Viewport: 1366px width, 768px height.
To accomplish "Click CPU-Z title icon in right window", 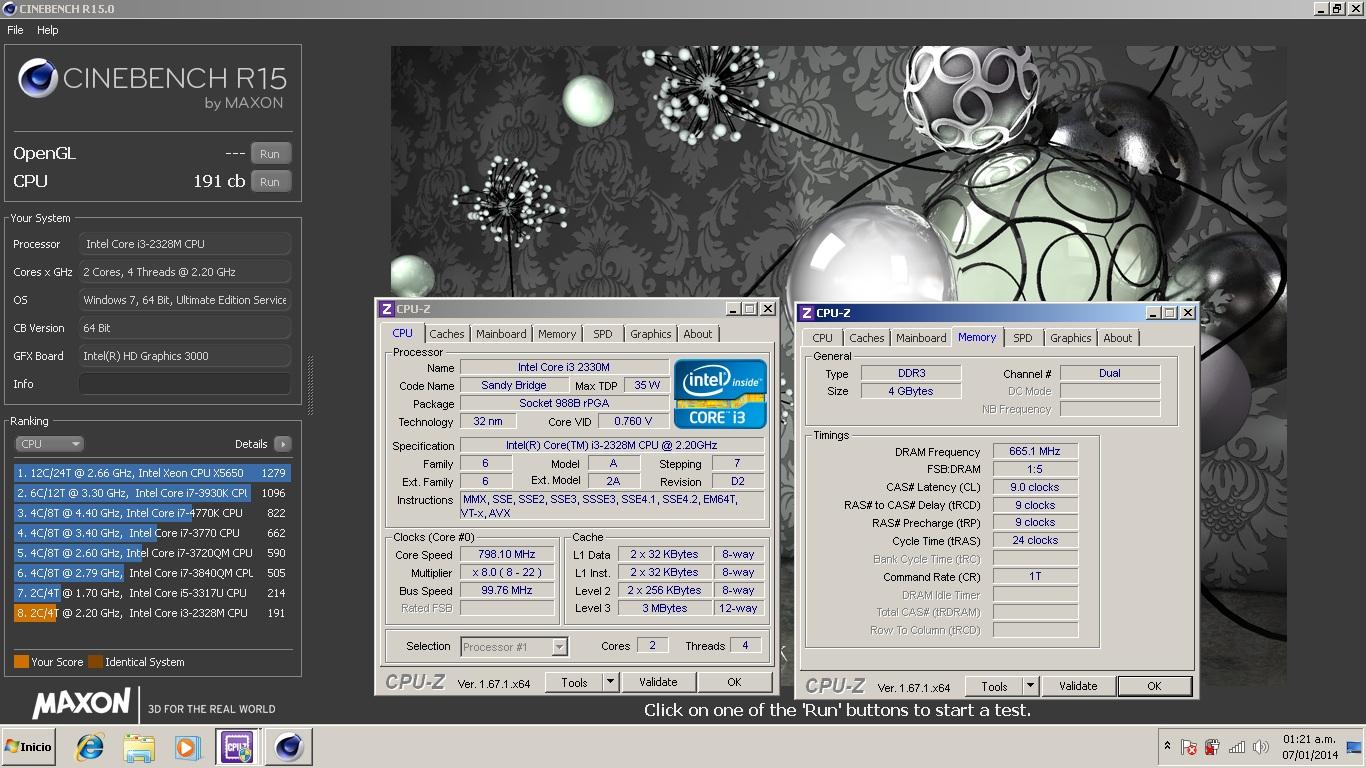I will point(807,313).
